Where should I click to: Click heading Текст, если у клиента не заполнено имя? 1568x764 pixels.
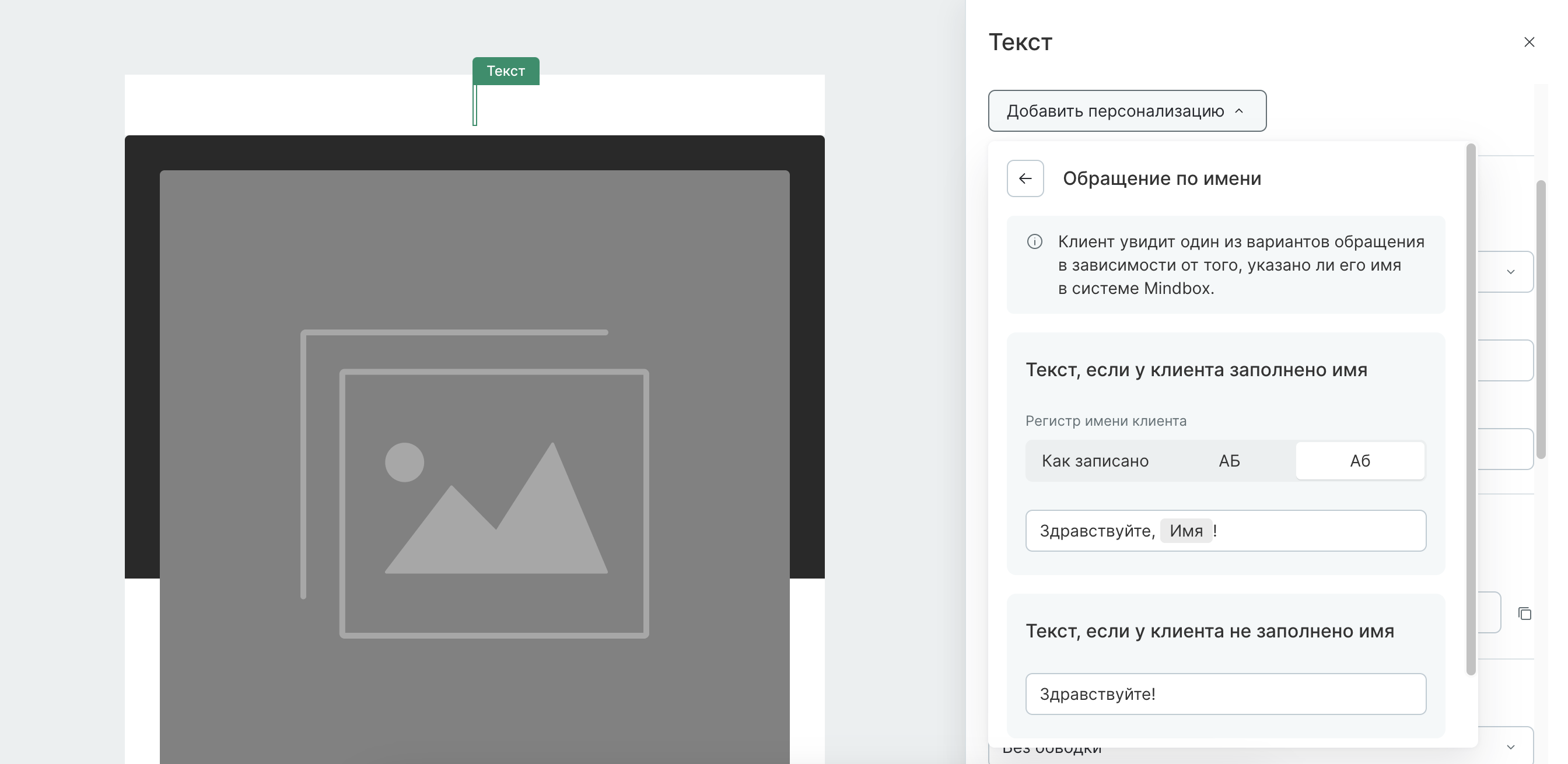1209,630
